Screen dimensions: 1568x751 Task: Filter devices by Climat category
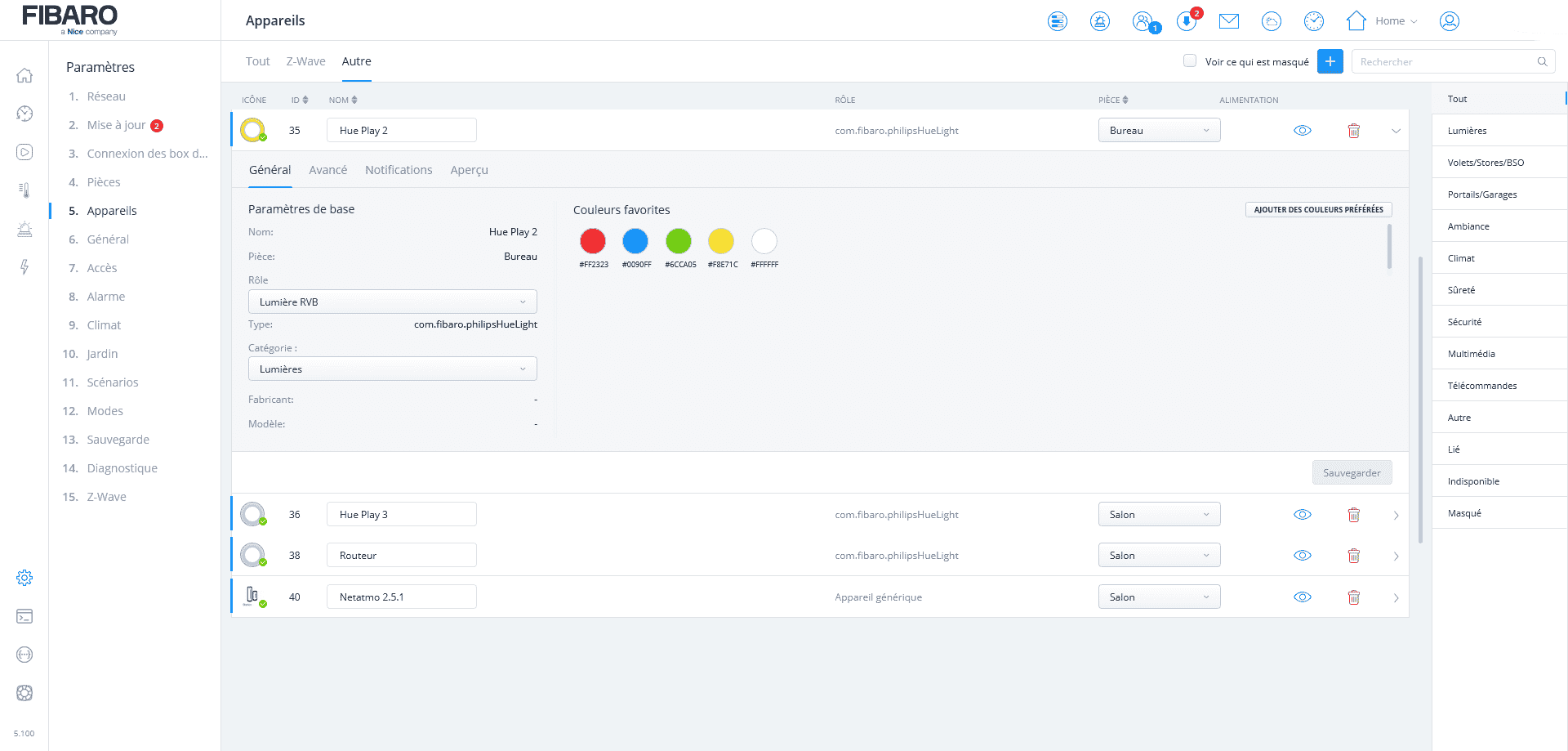tap(1499, 258)
